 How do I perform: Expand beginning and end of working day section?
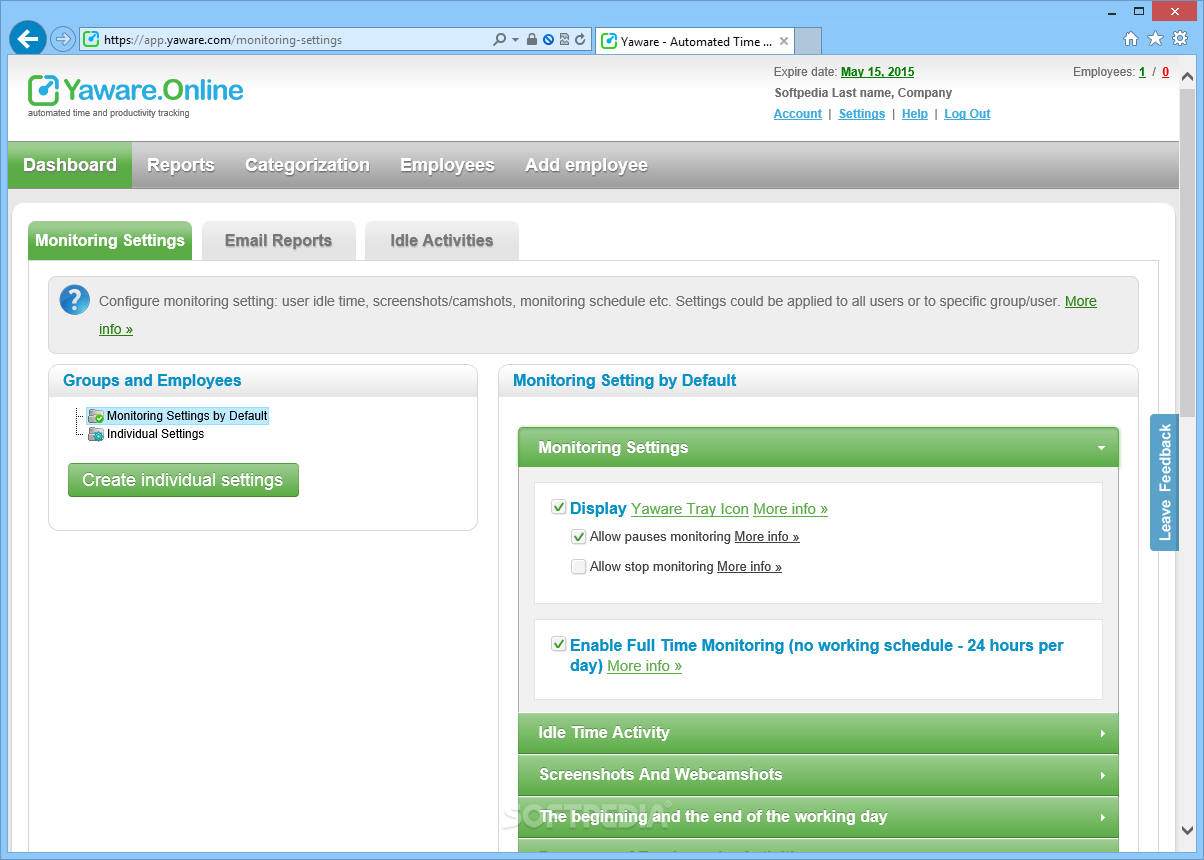[818, 817]
